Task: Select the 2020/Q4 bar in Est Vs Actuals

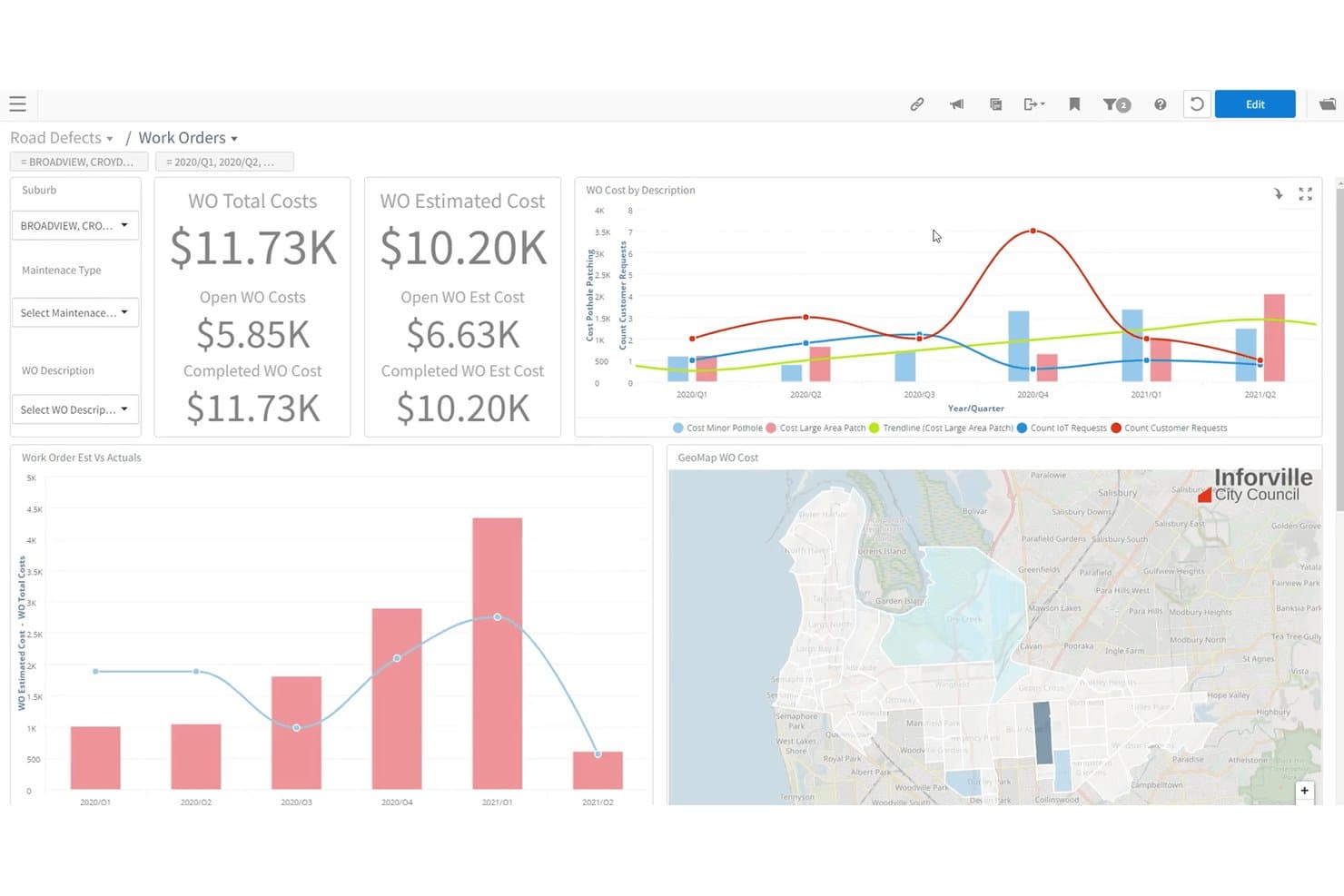Action: pos(397,698)
